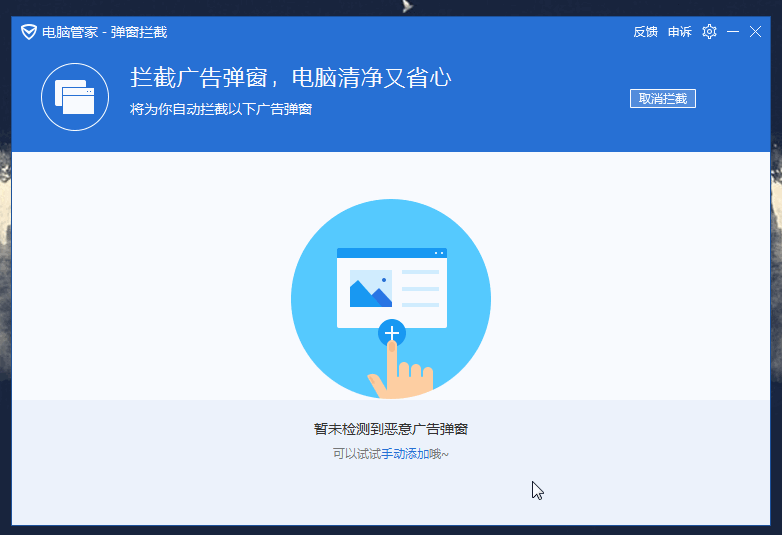Image resolution: width=782 pixels, height=535 pixels.
Task: Click the round popup-windows icon in header
Action: pos(75,97)
